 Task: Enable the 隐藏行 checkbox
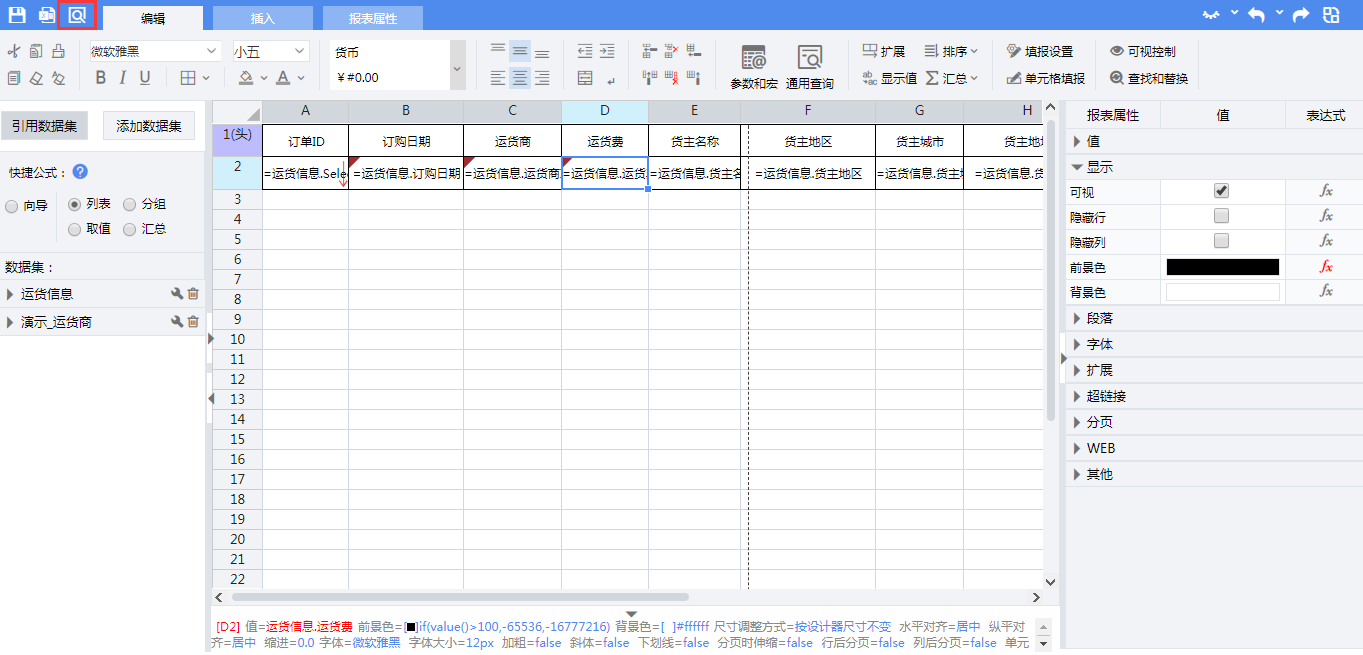click(x=1221, y=216)
